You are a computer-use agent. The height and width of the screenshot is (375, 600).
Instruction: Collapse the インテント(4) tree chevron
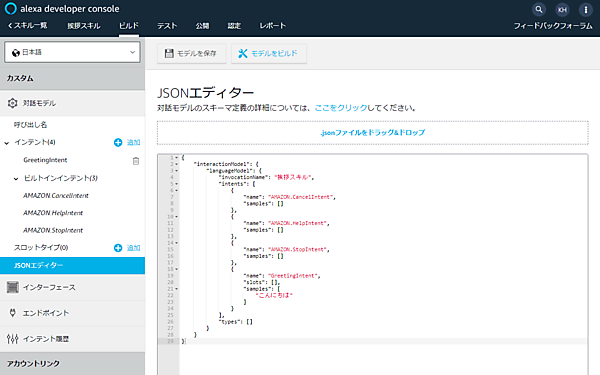[7, 143]
